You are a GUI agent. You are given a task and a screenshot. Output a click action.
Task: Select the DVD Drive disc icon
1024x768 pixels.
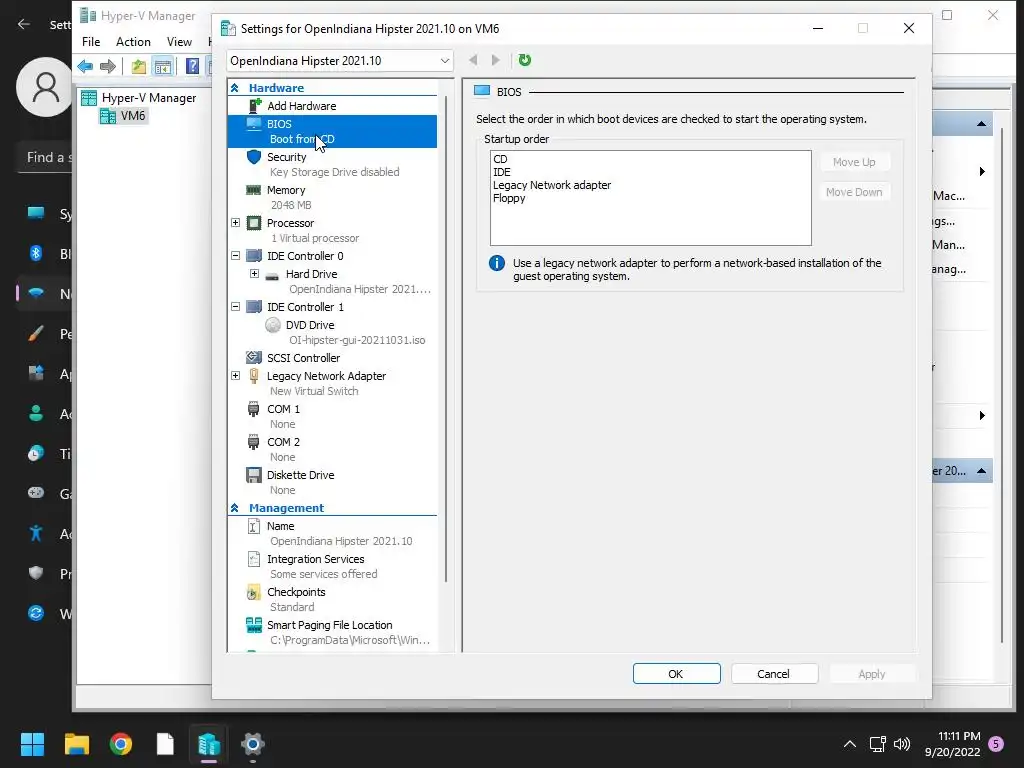(x=273, y=325)
